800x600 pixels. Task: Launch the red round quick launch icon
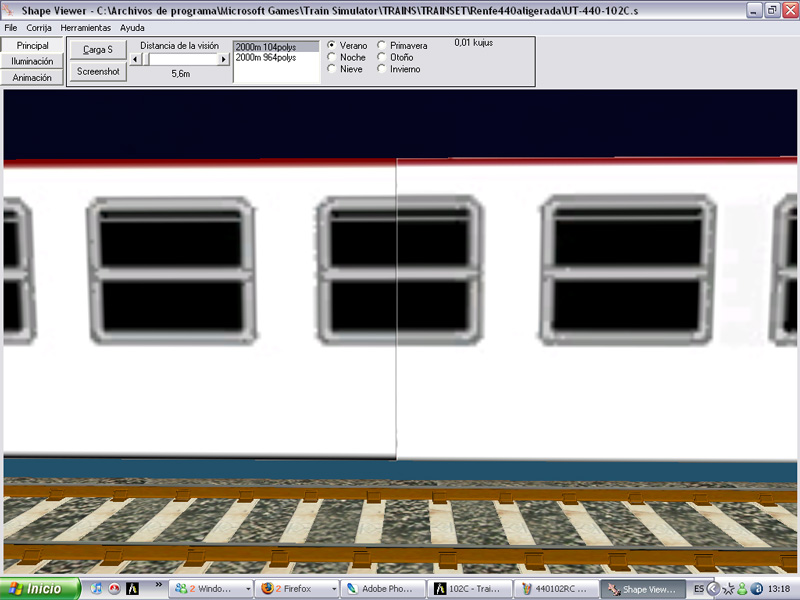[x=114, y=589]
